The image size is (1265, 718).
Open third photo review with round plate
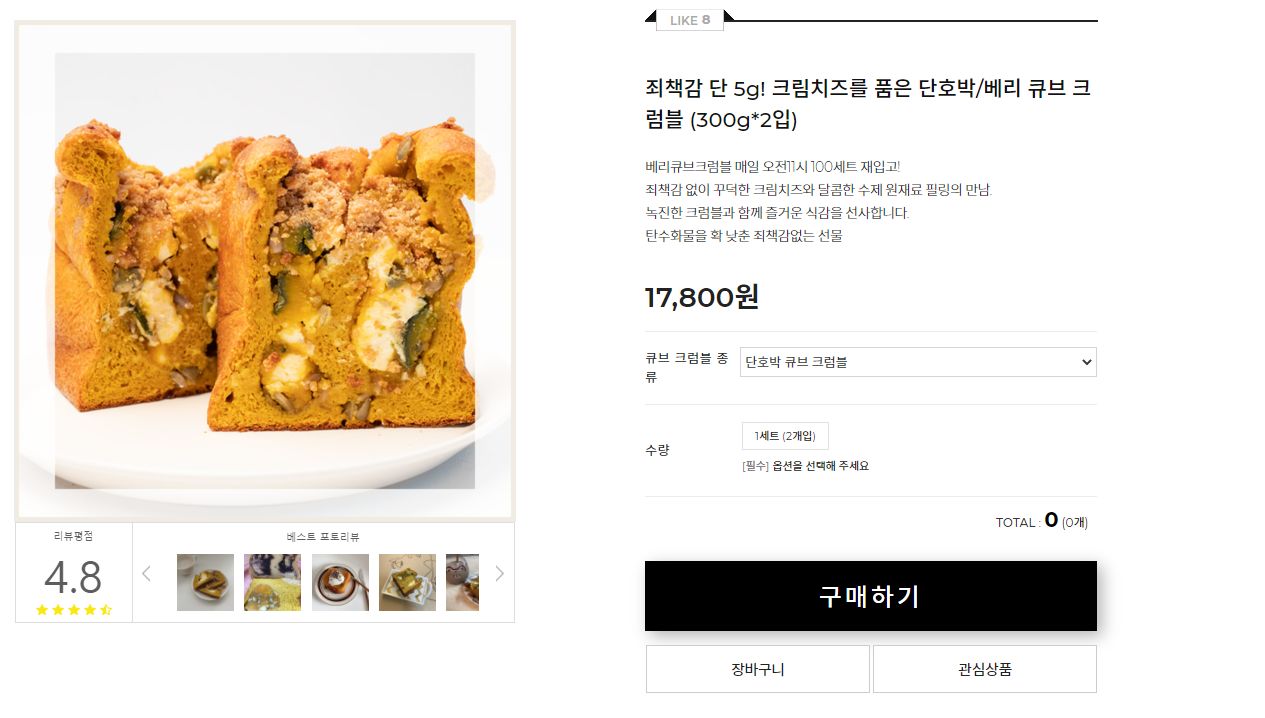[x=340, y=582]
